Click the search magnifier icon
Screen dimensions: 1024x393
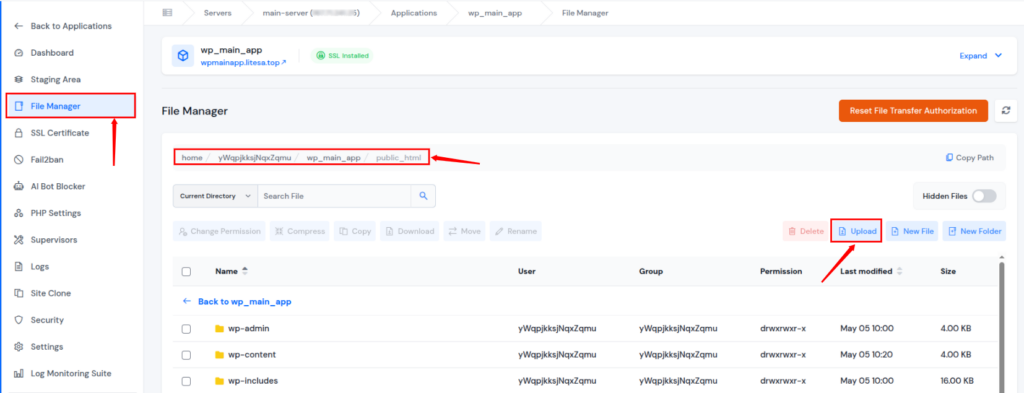click(423, 196)
